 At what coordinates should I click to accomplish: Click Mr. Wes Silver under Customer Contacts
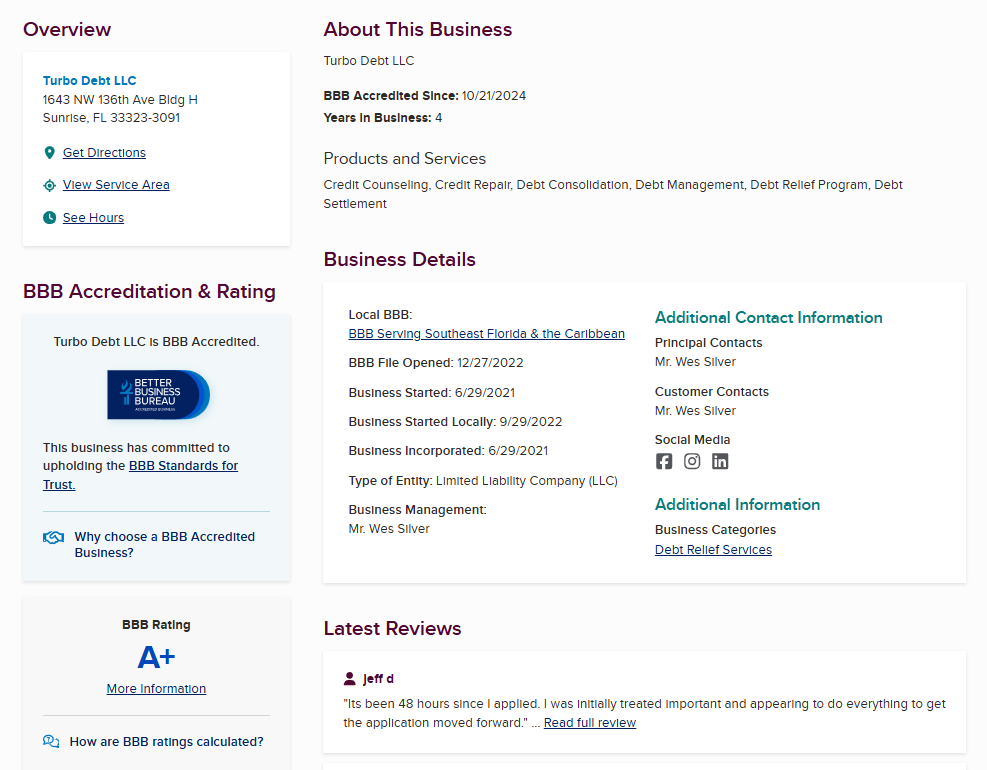tap(695, 411)
